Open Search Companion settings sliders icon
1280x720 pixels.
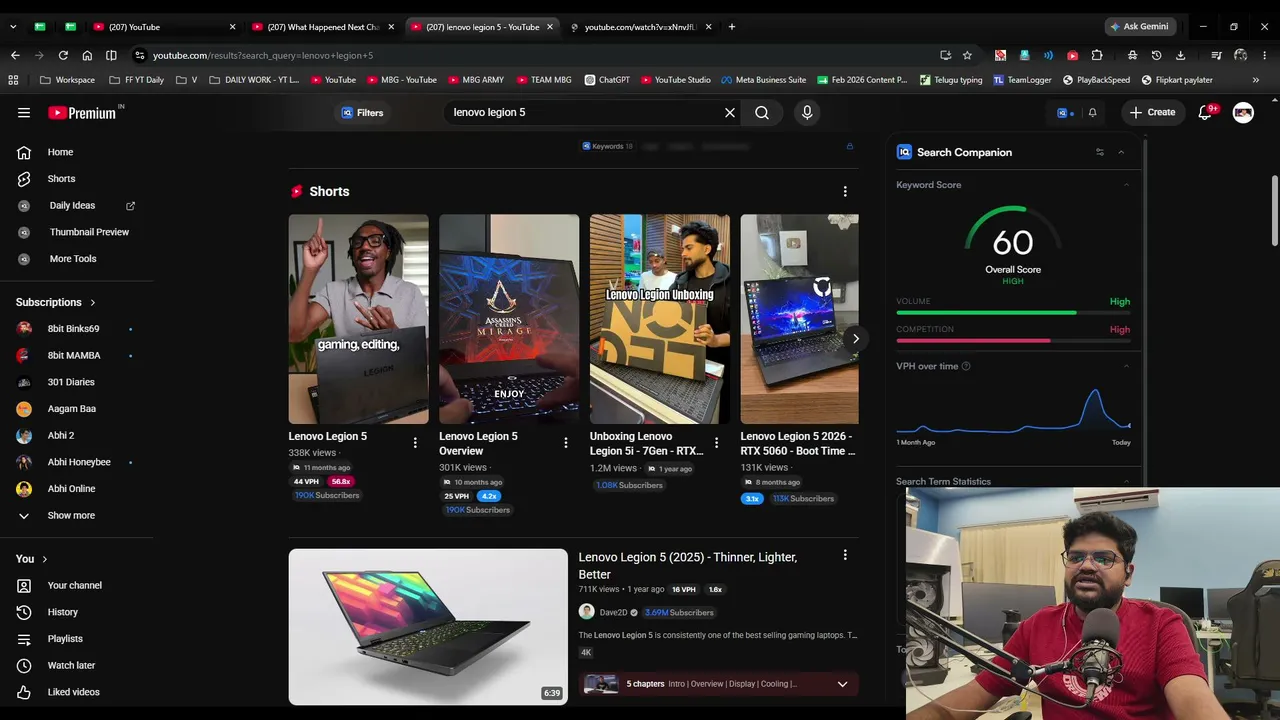1100,152
